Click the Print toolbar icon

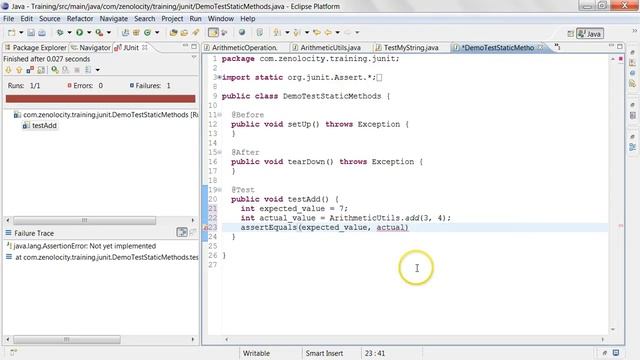42,33
